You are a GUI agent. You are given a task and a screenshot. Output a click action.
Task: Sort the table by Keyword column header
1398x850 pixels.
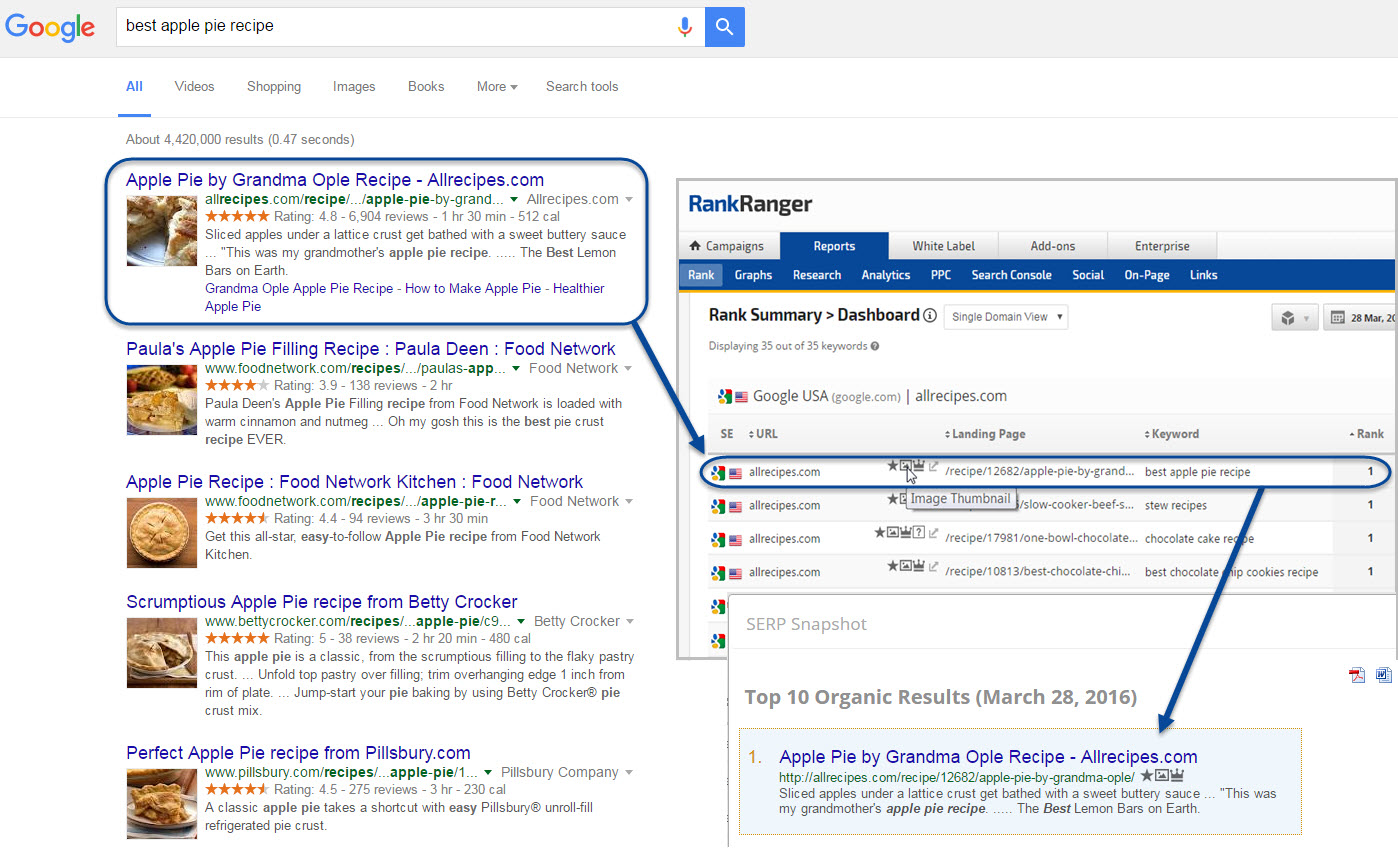(x=1176, y=434)
